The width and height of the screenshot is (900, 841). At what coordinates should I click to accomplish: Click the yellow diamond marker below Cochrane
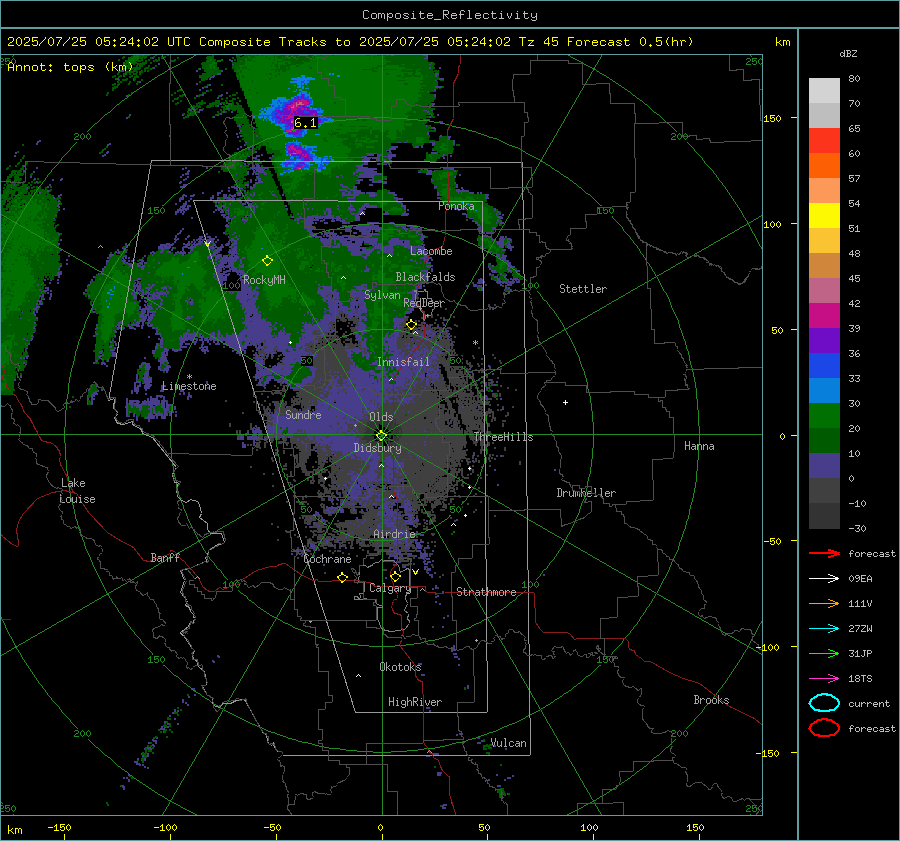tap(342, 578)
